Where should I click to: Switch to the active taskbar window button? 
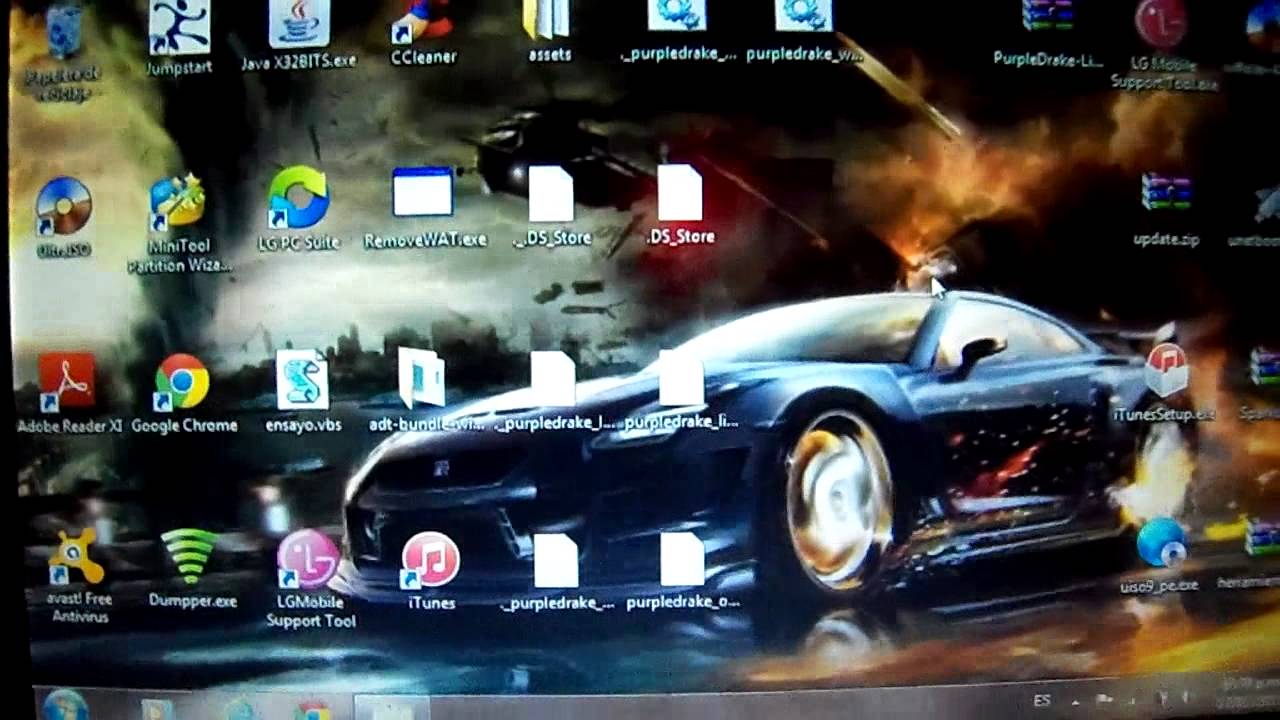click(392, 708)
